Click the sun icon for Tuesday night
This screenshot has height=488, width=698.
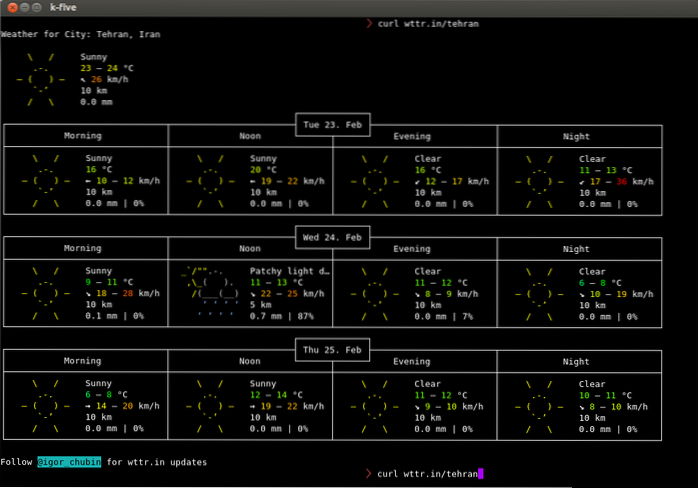coord(541,181)
